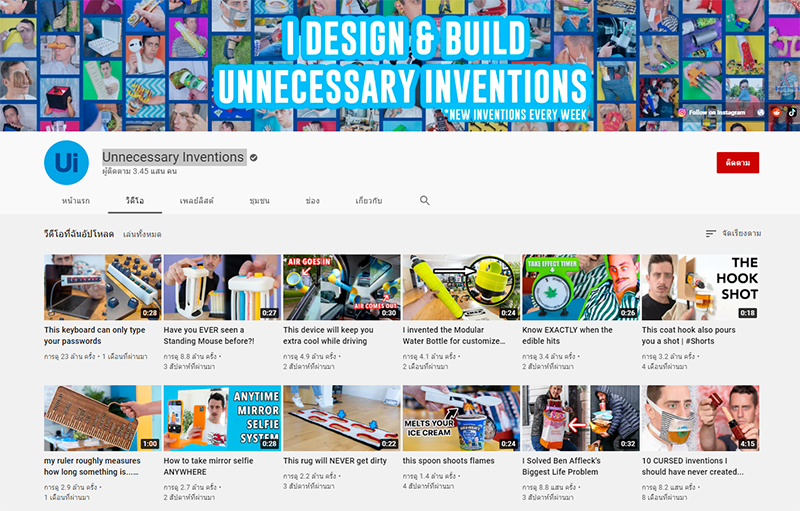Click title 'I Solved Ben Affleck's Biggest Life Problem'
The height and width of the screenshot is (511, 800).
tap(561, 466)
